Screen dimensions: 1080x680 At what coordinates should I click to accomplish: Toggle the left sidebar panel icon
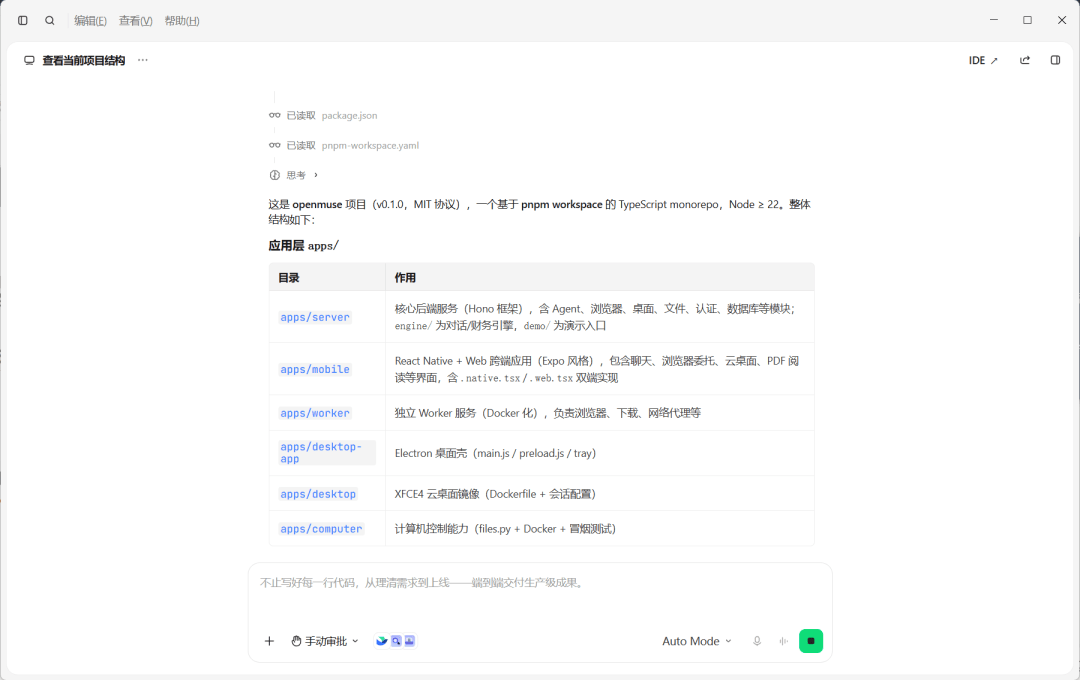[23, 21]
